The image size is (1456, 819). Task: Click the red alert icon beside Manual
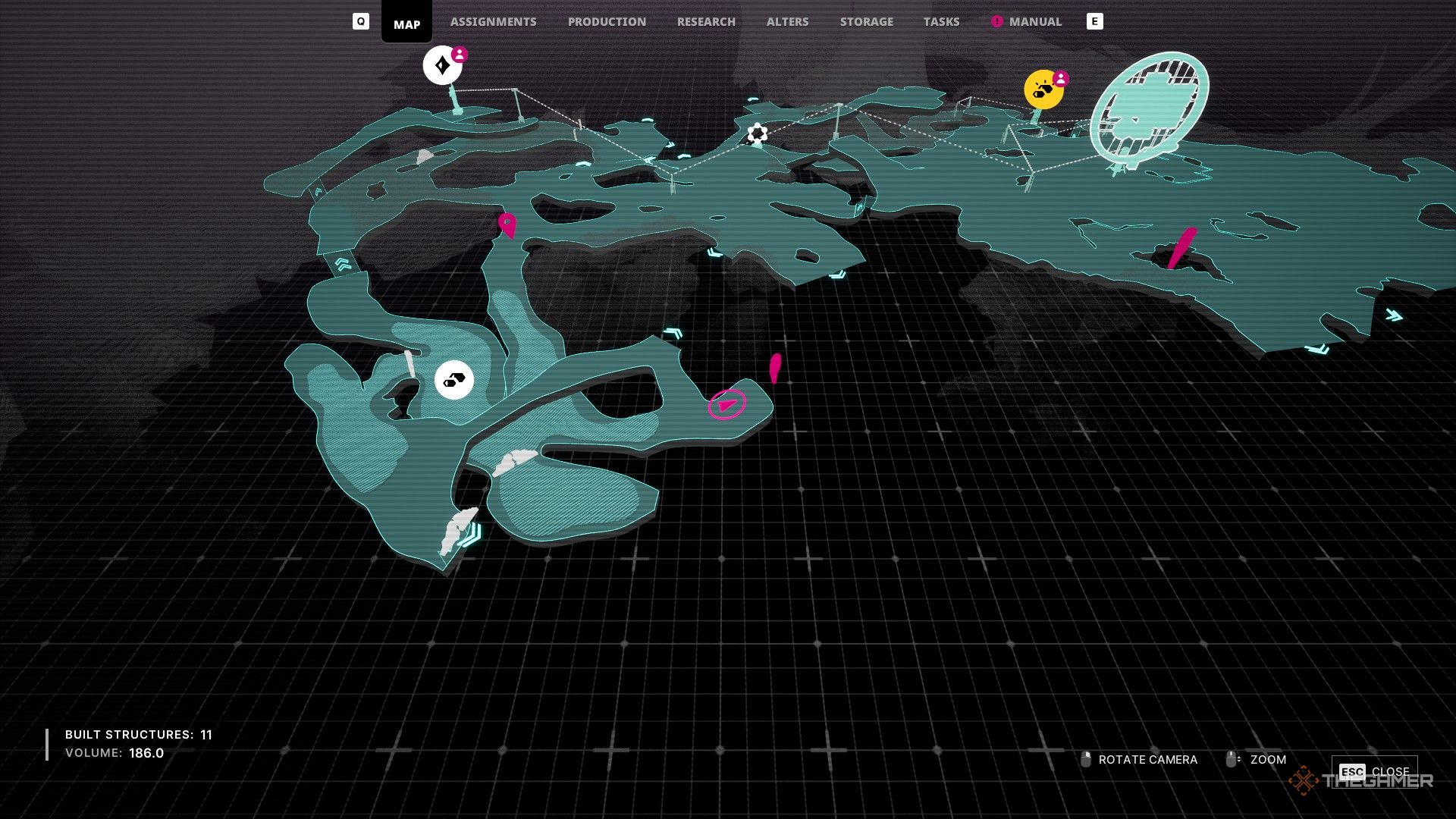pos(996,22)
